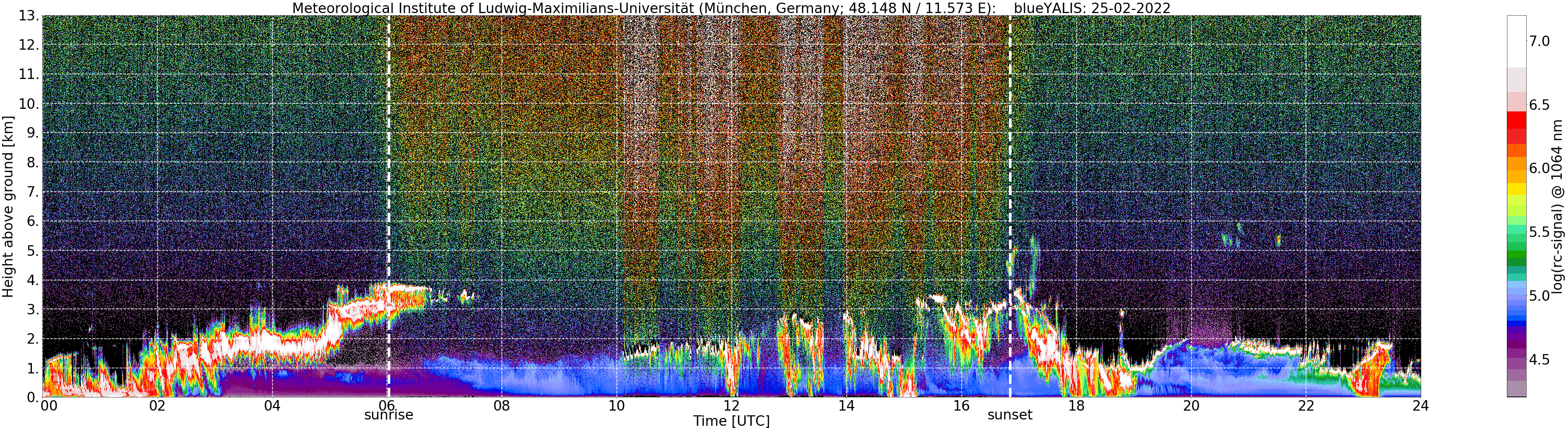Click the colorbar tick label '5.5'
Screen dimensions: 1568x431
pos(1539,232)
